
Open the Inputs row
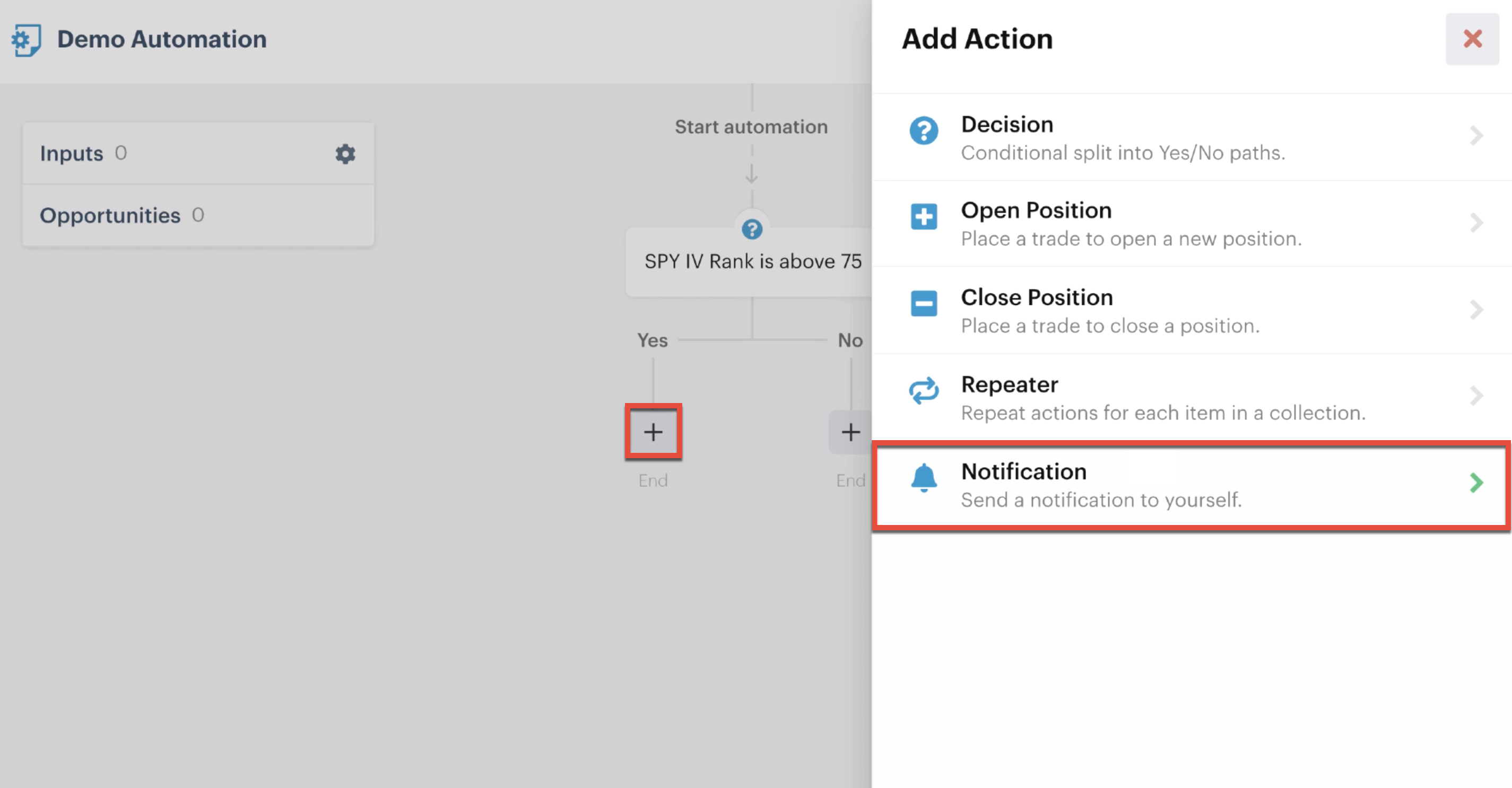pos(198,154)
